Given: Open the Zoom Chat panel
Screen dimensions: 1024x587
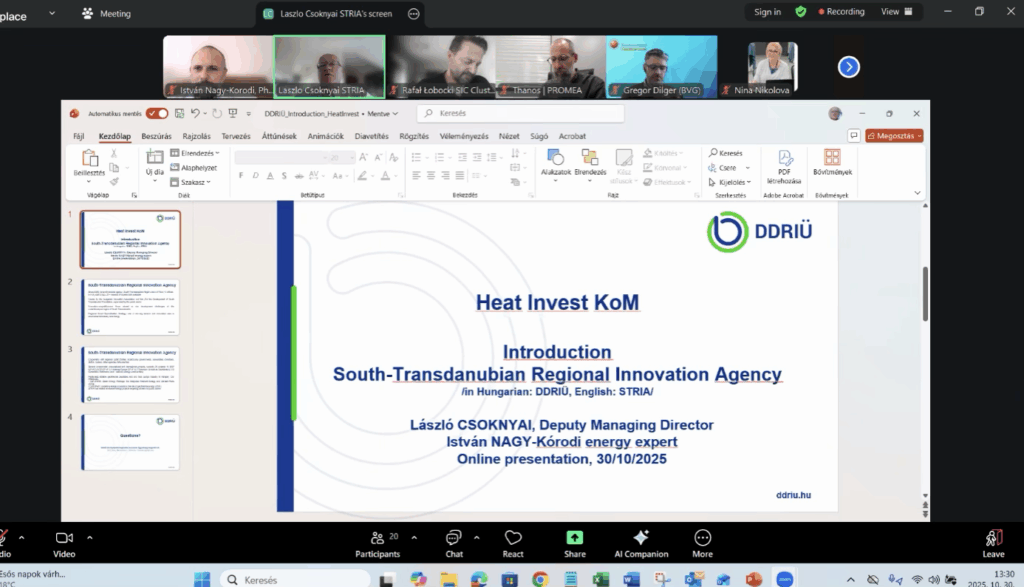Looking at the screenshot, I should click(x=454, y=541).
